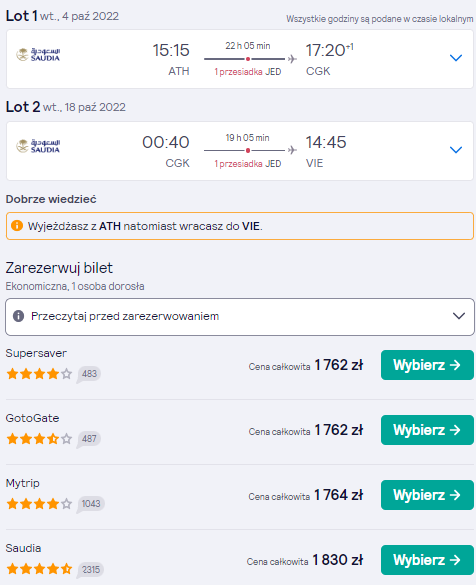Expand Lot 2 flight details chevron

[x=455, y=150]
